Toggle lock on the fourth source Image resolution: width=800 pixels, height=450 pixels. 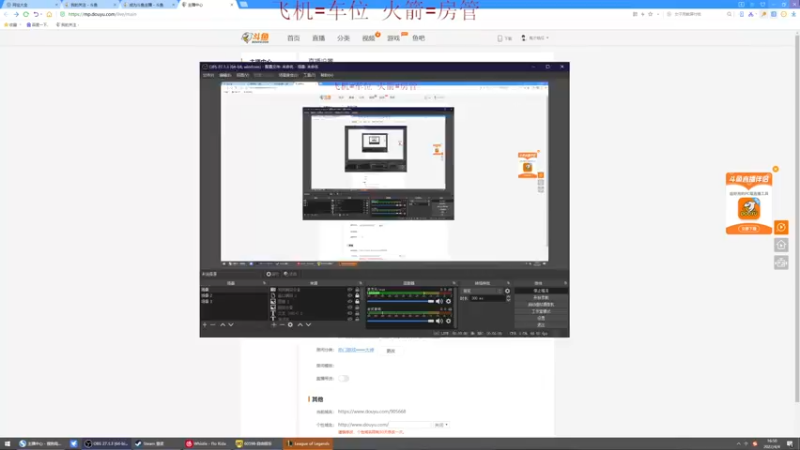pyautogui.click(x=357, y=308)
